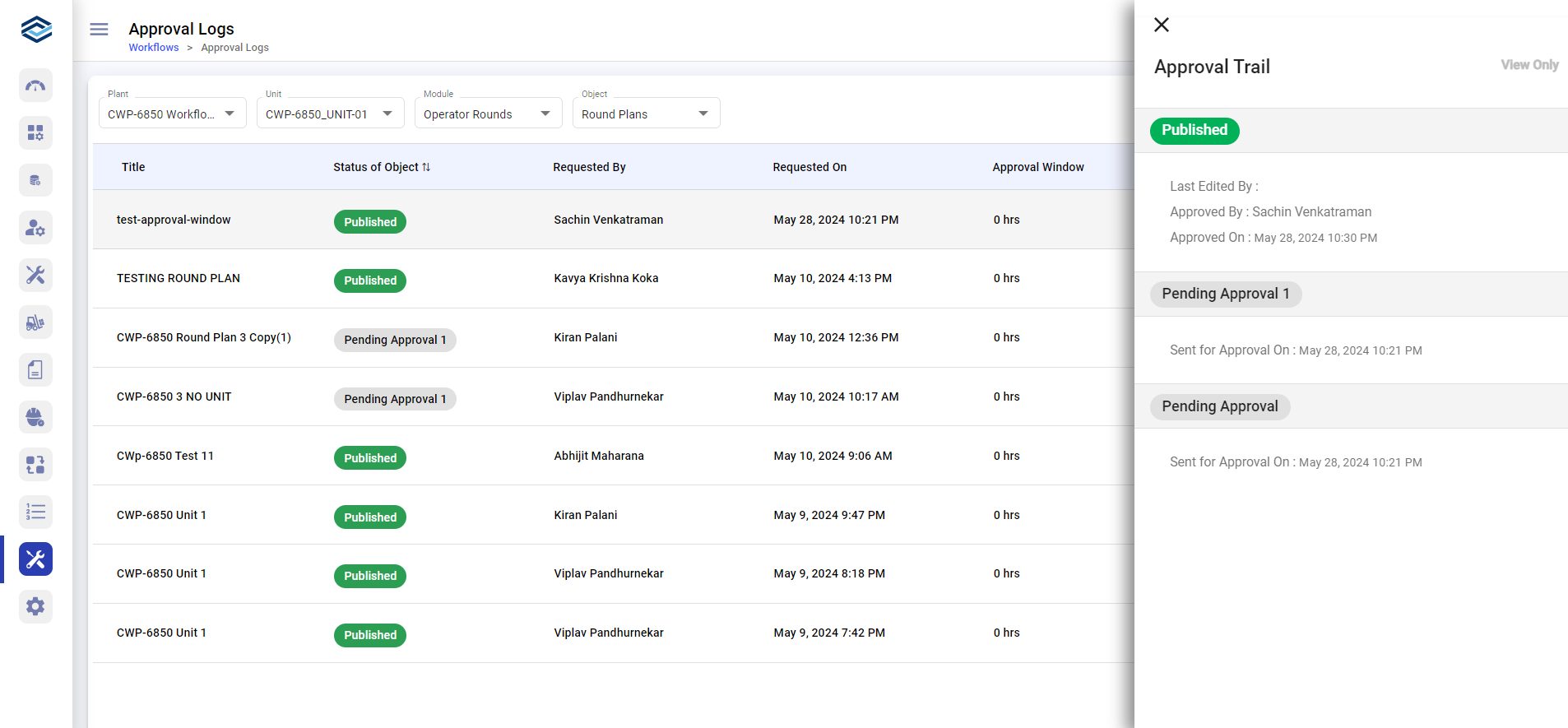This screenshot has height=728, width=1568.
Task: Click Published badge in test-approval-window row
Action: pyautogui.click(x=370, y=222)
